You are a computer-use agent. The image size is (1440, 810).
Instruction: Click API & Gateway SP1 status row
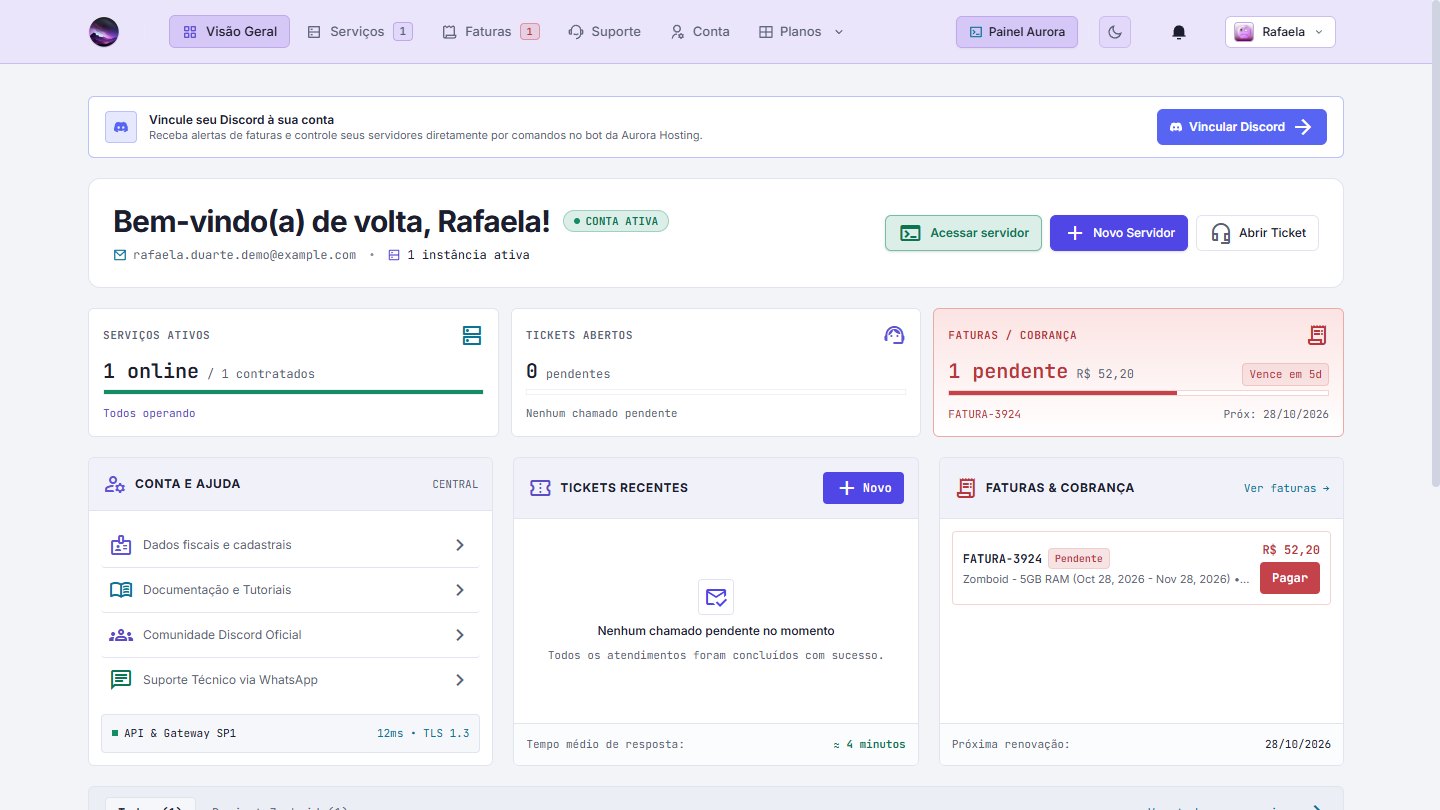[x=290, y=733]
